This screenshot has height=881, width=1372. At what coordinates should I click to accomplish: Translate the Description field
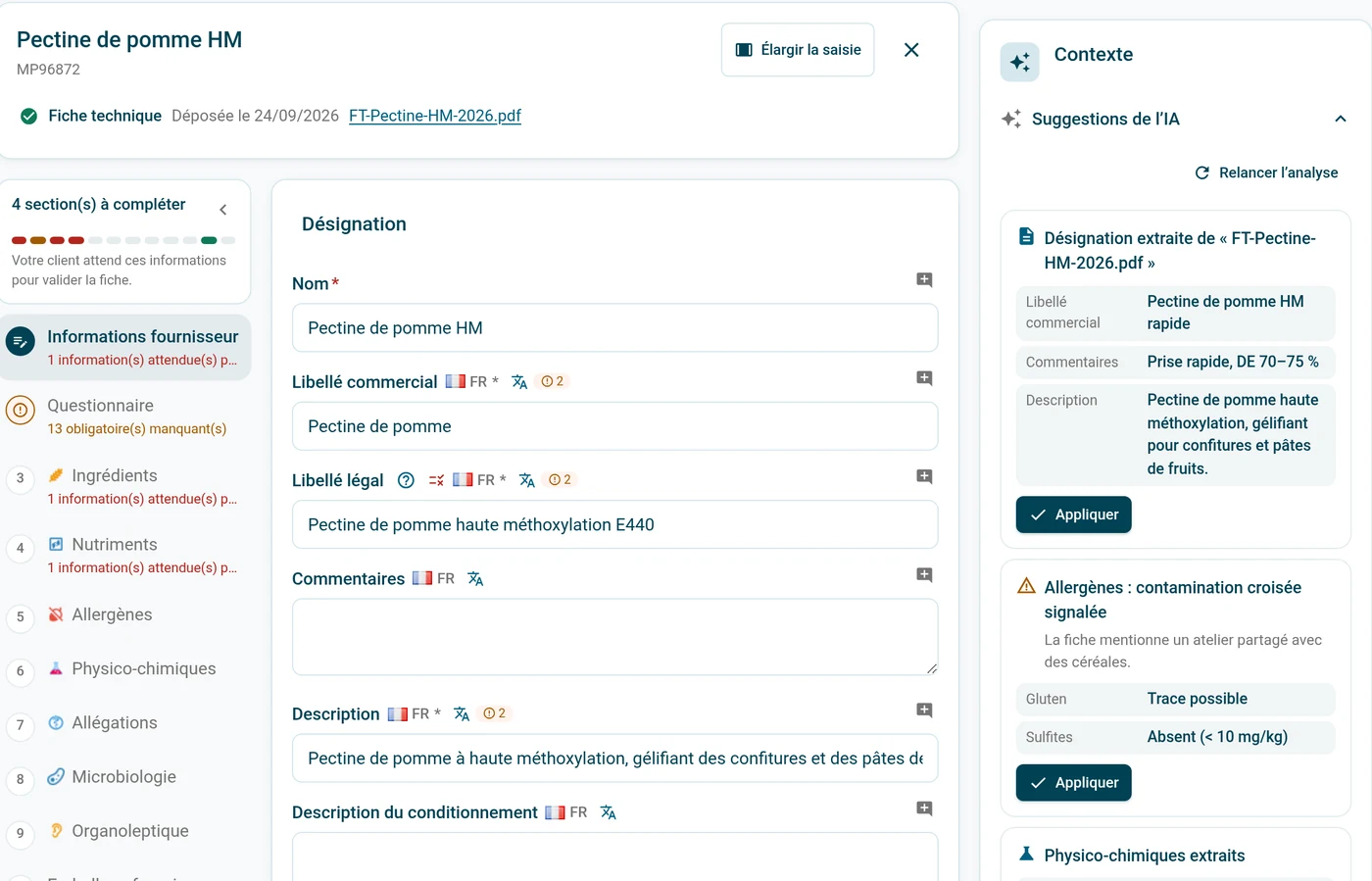(462, 714)
